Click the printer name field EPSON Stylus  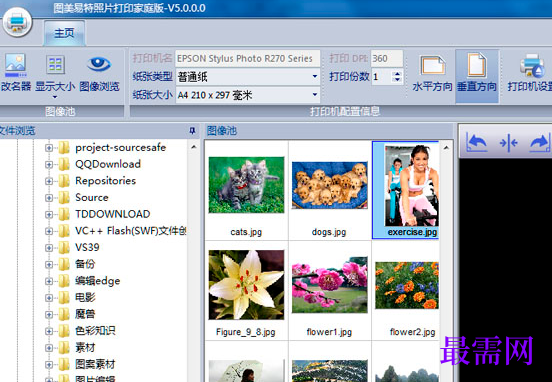(x=248, y=58)
